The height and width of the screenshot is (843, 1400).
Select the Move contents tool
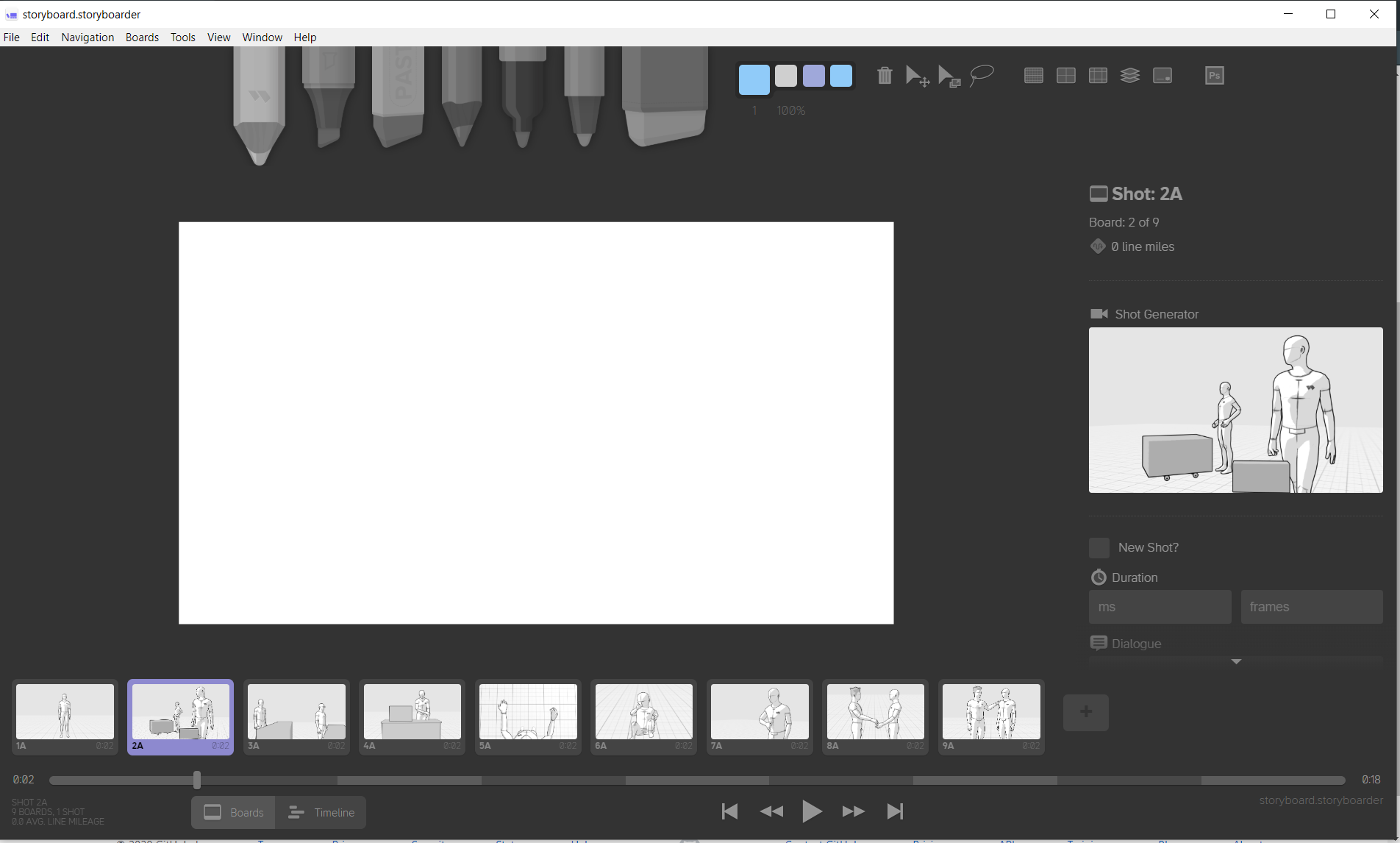pos(916,75)
